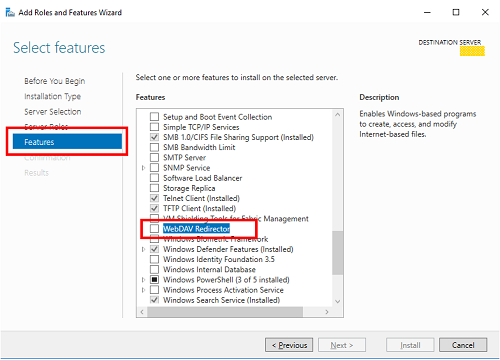
Task: Click the Install button
Action: (x=410, y=345)
